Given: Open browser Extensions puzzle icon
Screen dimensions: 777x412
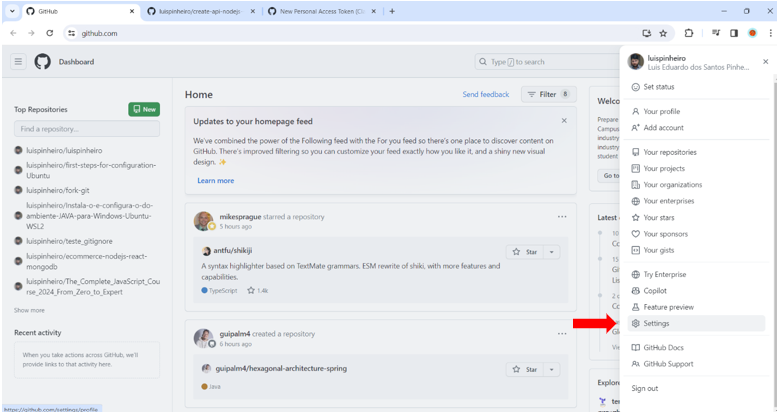Looking at the screenshot, I should tap(689, 33).
